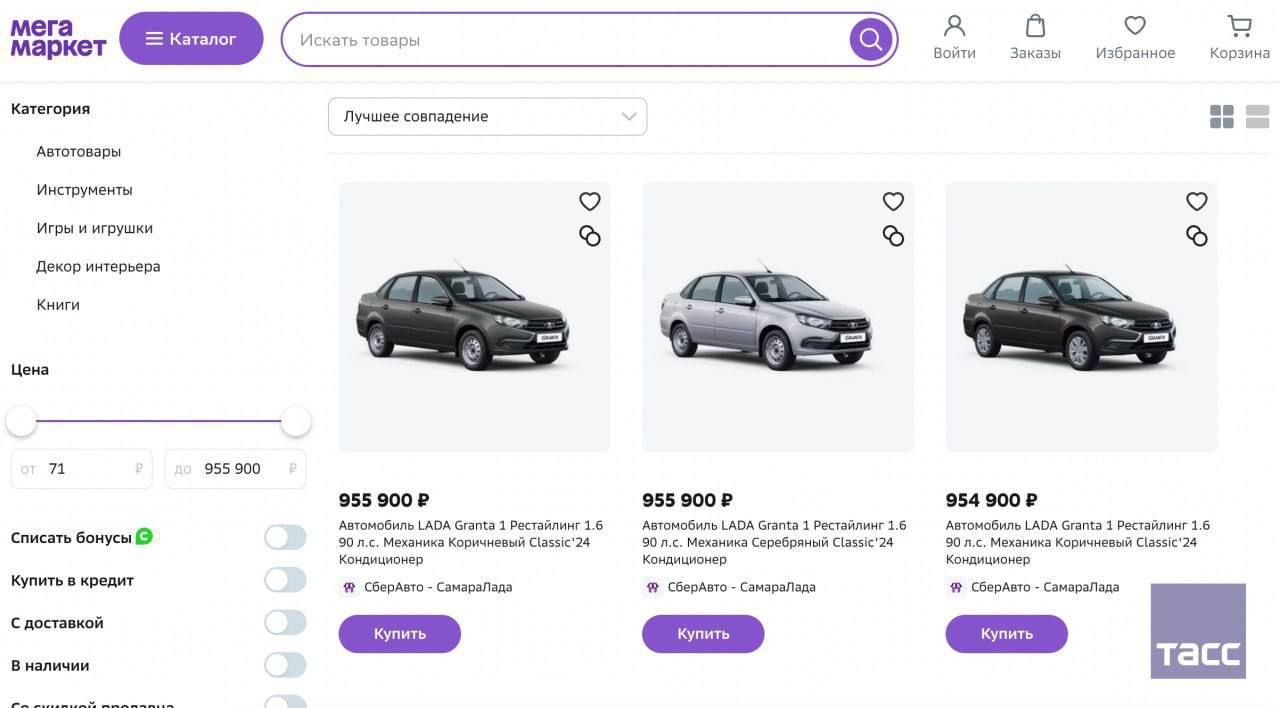The height and width of the screenshot is (708, 1280).
Task: Enable С доставкой filter switch
Action: tap(285, 623)
